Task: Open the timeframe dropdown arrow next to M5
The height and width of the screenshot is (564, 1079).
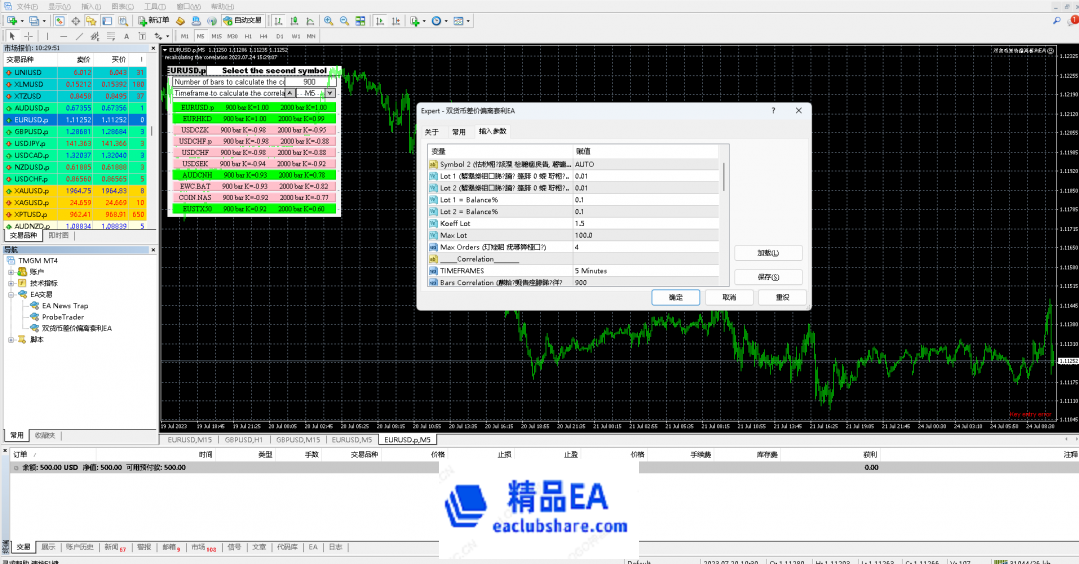Action: (329, 93)
